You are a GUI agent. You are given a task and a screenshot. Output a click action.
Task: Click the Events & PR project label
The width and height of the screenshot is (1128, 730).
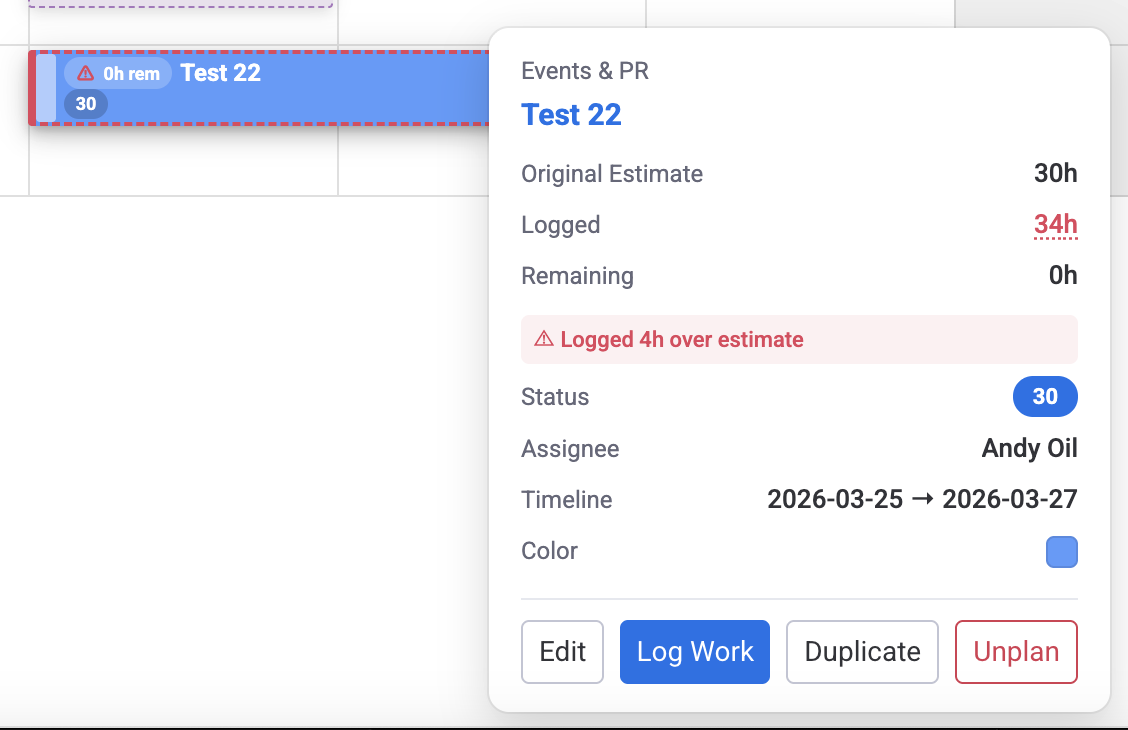point(584,70)
